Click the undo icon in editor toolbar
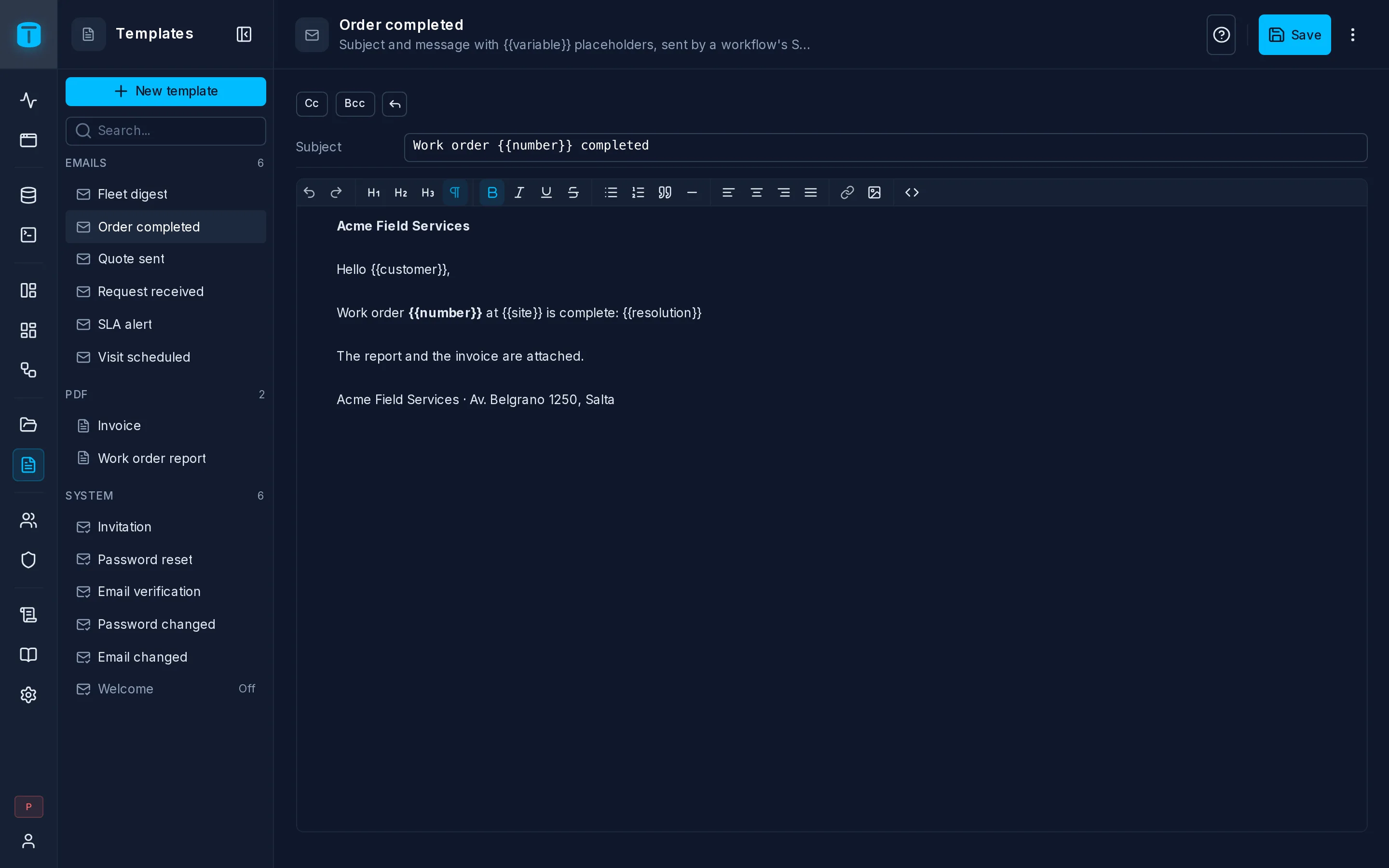This screenshot has height=868, width=1389. 309,192
